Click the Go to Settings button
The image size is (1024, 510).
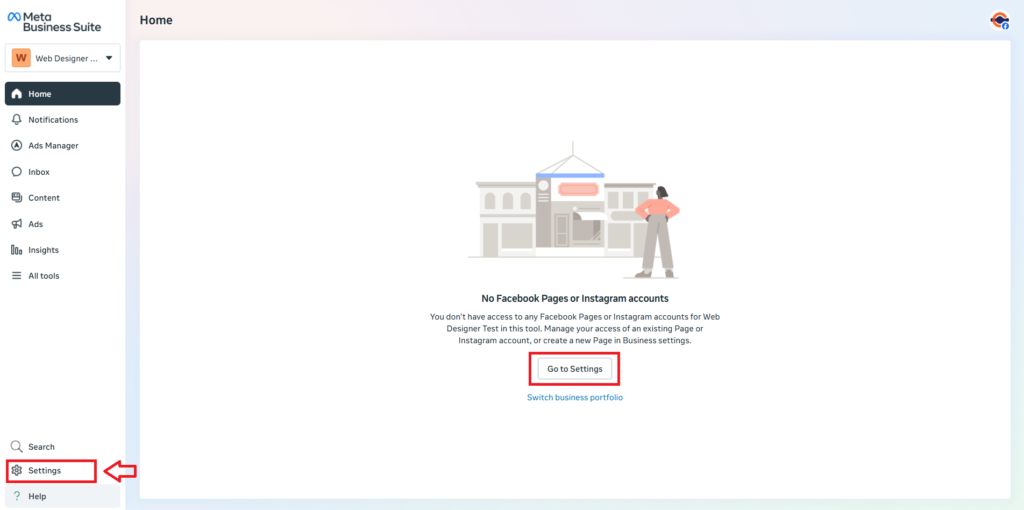pos(575,369)
